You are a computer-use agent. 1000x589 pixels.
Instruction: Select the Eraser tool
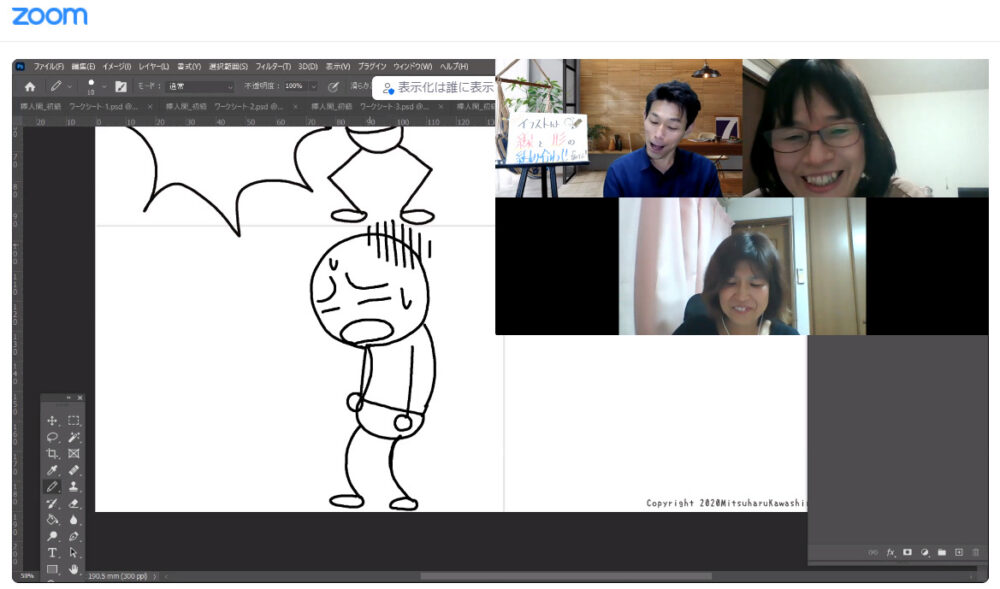pyautogui.click(x=74, y=503)
